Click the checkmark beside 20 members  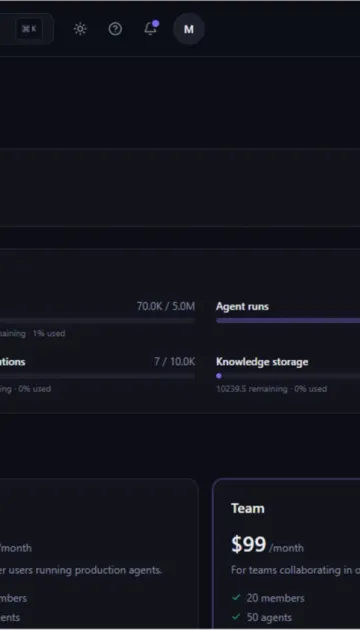(236, 598)
